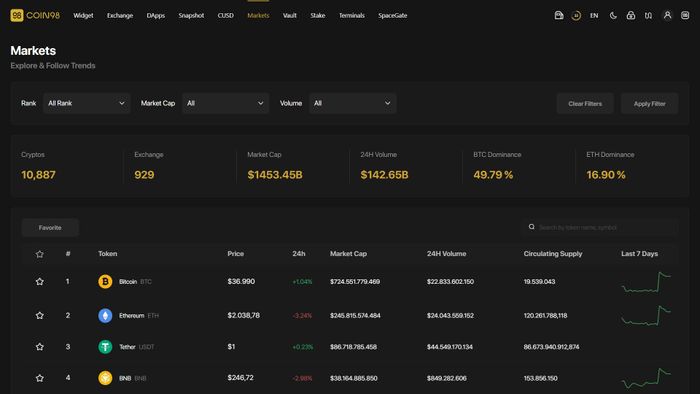
Task: Sort by Price column header
Action: [236, 253]
